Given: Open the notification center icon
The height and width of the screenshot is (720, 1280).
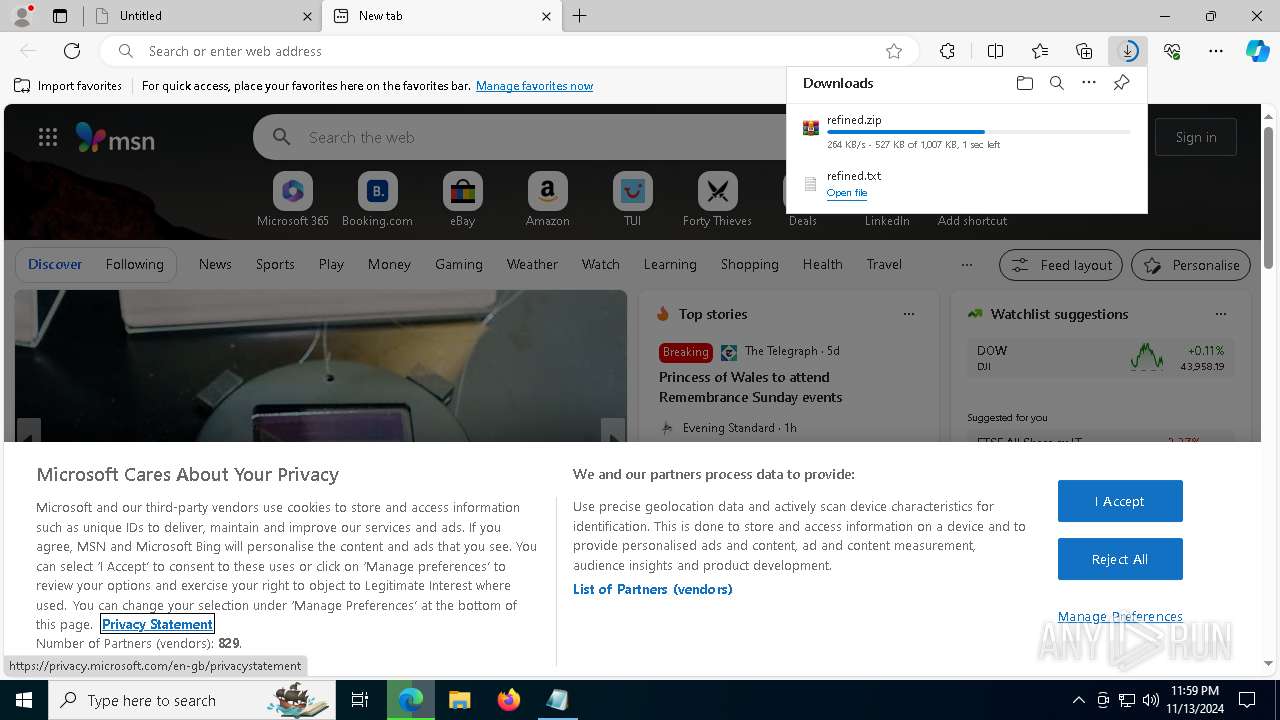Looking at the screenshot, I should [x=1247, y=700].
